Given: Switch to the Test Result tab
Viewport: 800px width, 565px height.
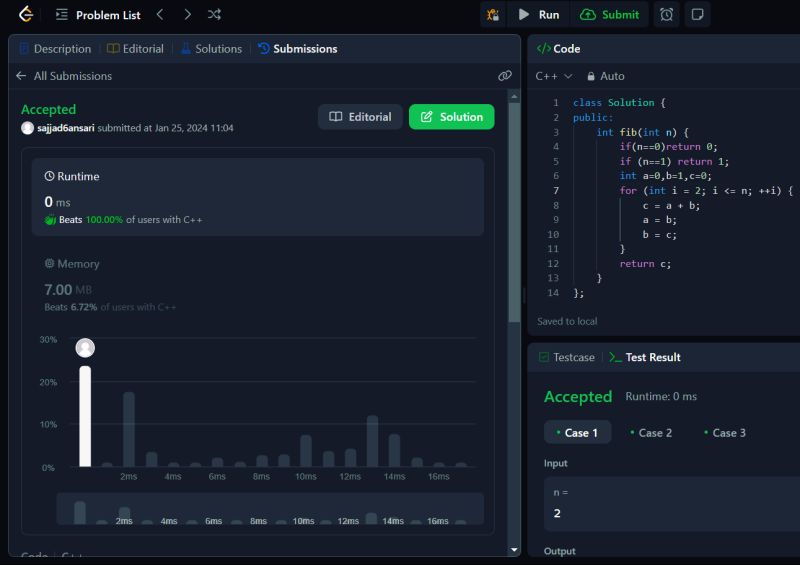Looking at the screenshot, I should (645, 357).
